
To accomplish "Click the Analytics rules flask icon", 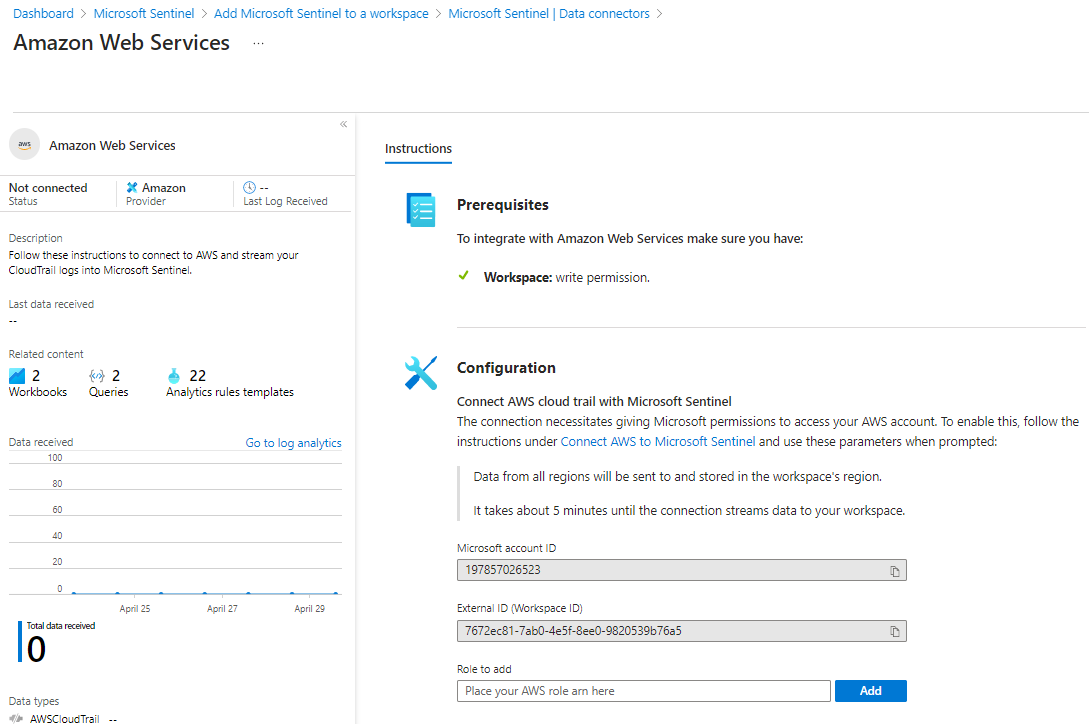I will 174,376.
